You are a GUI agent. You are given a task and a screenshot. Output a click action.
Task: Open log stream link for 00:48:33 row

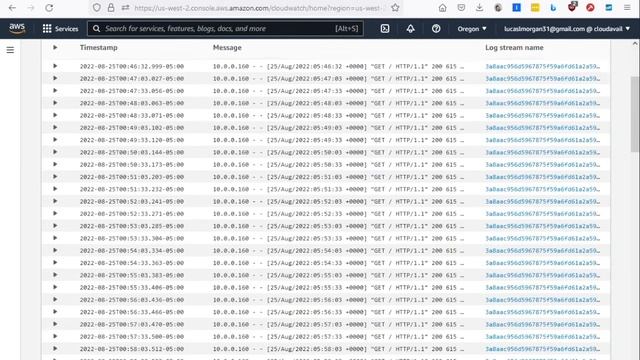(542, 116)
